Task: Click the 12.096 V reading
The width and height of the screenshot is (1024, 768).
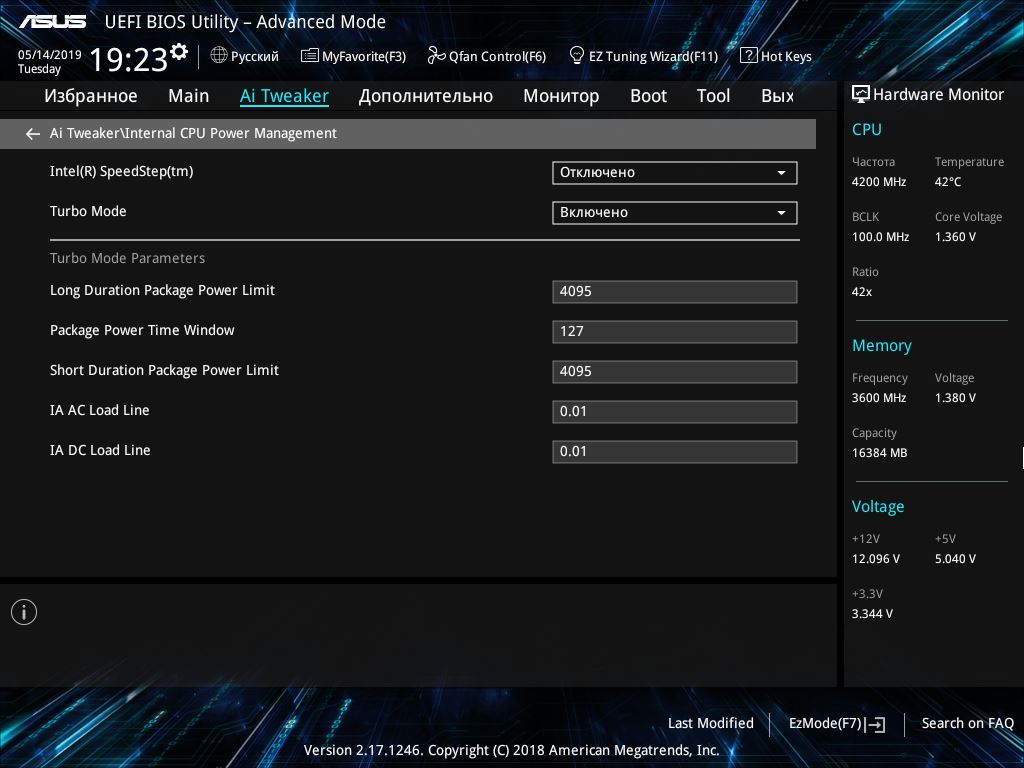Action: pyautogui.click(x=876, y=559)
